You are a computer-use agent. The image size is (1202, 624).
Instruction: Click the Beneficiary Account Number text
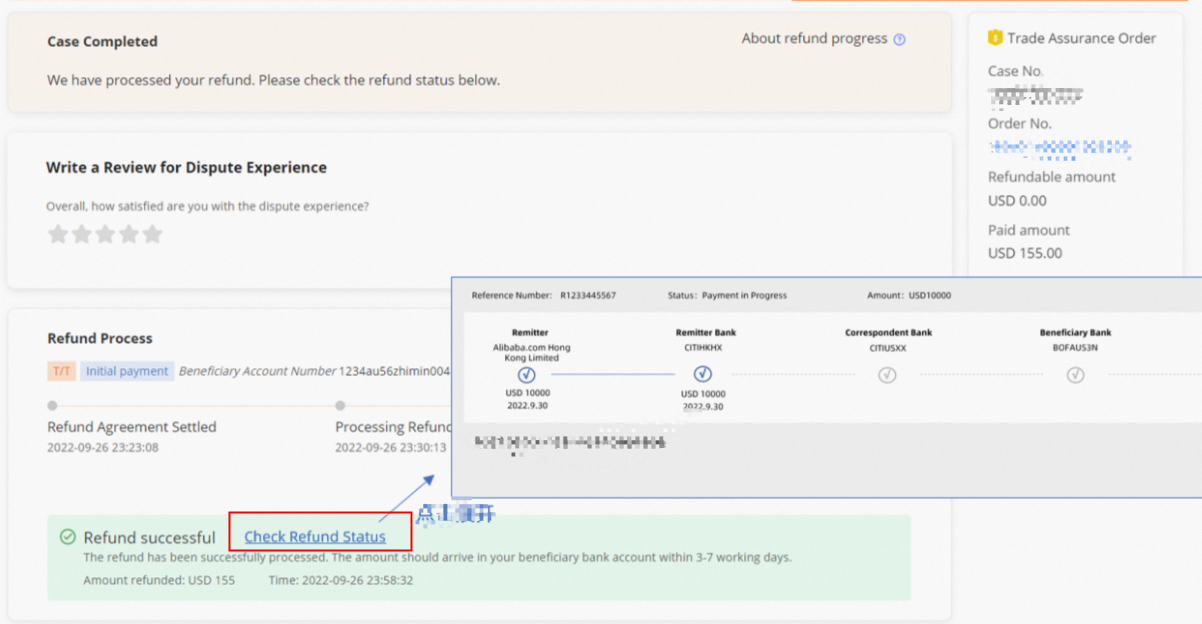[x=257, y=371]
